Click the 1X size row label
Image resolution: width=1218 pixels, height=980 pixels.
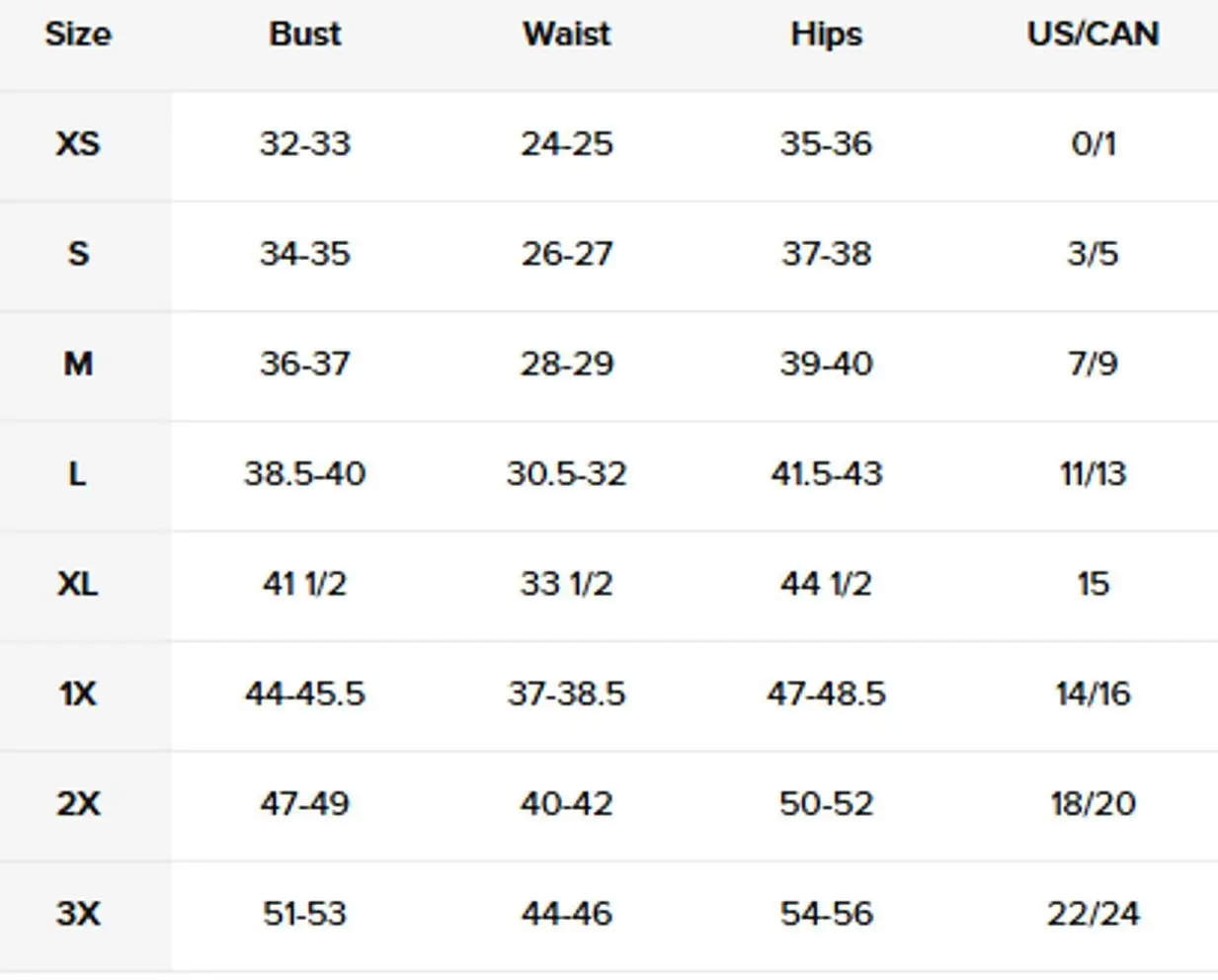(78, 694)
